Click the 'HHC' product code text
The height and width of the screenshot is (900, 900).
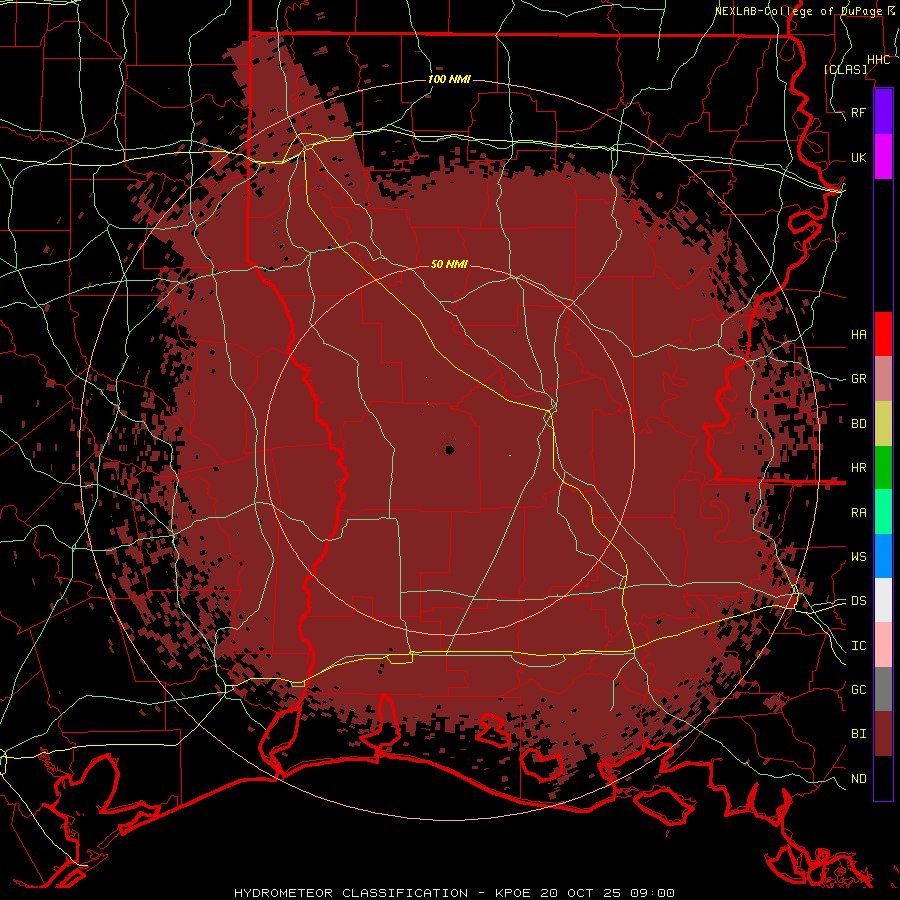[x=879, y=60]
